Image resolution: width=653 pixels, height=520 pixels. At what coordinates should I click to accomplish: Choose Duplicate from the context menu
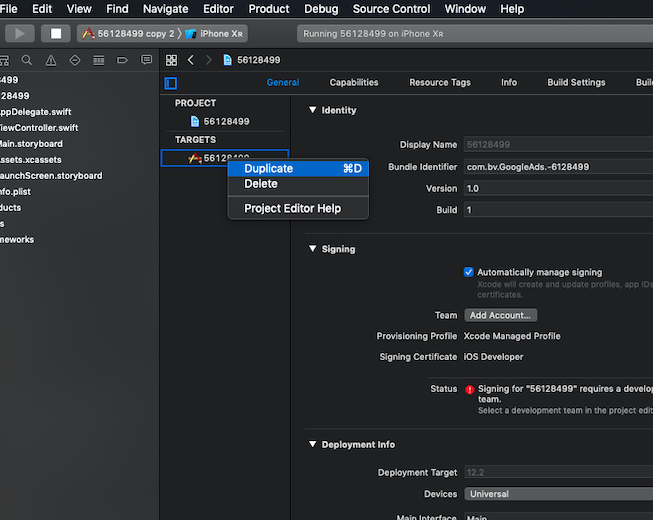tap(298, 169)
